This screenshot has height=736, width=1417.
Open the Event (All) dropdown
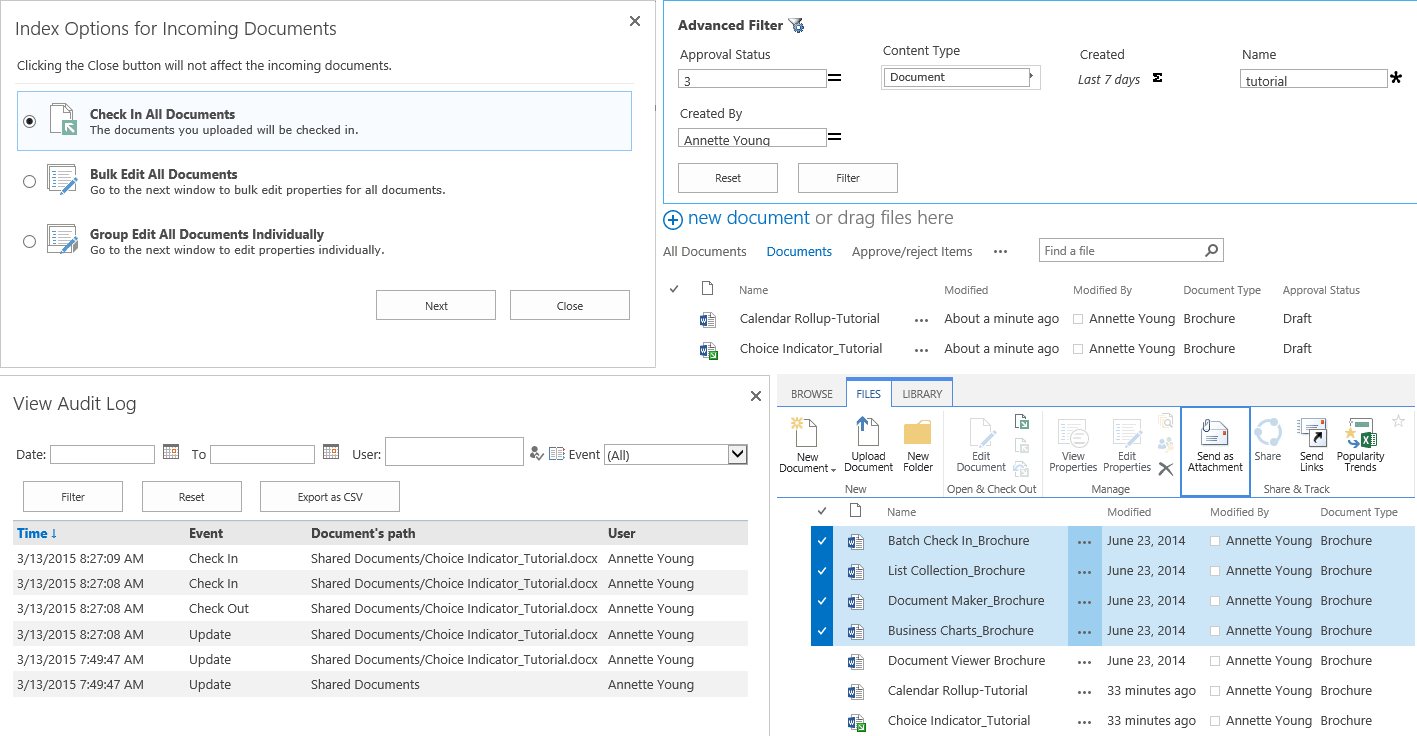pyautogui.click(x=676, y=455)
